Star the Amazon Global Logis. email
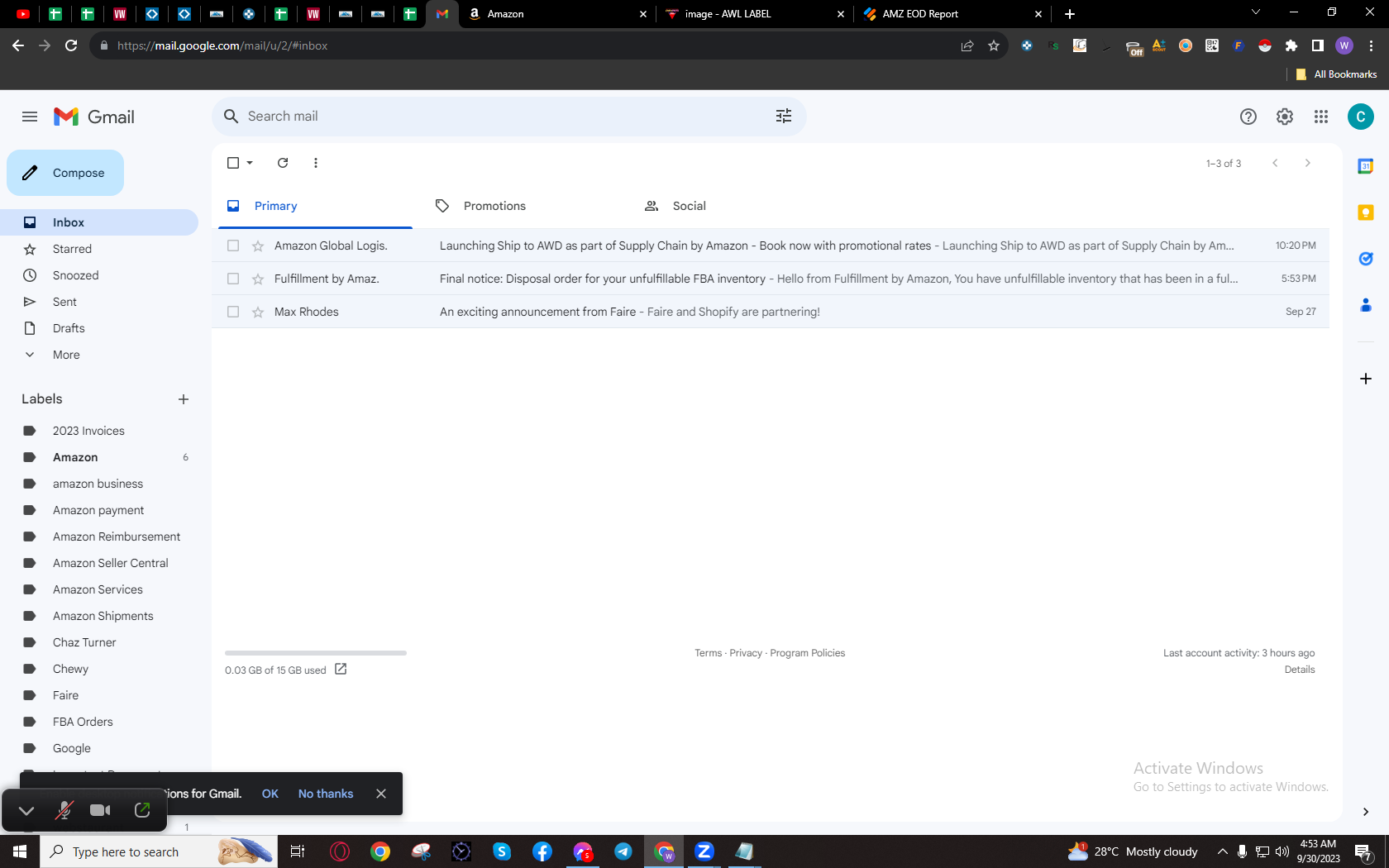The height and width of the screenshot is (868, 1389). click(258, 246)
